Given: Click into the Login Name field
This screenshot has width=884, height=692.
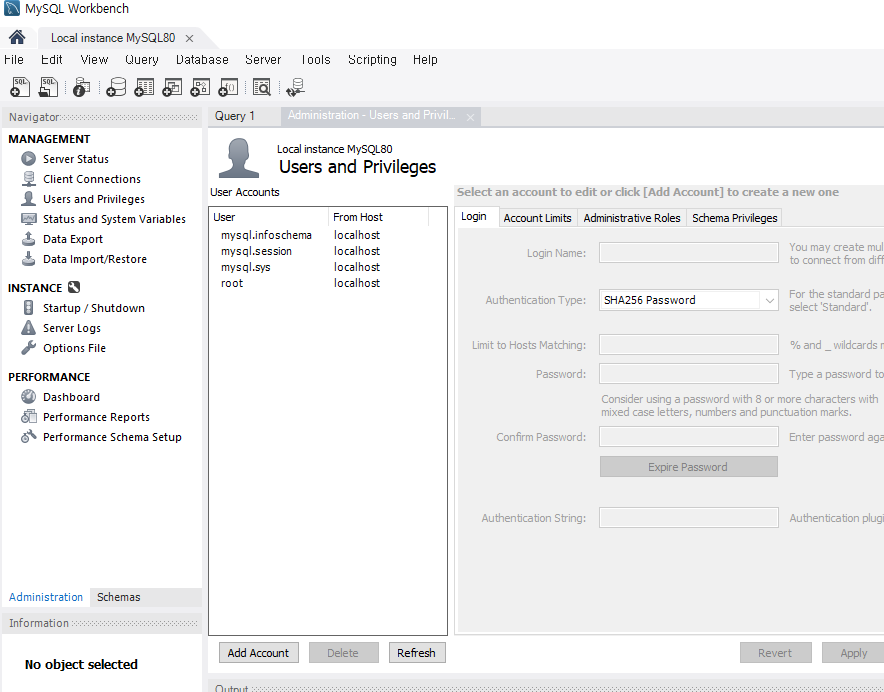Looking at the screenshot, I should click(x=688, y=253).
